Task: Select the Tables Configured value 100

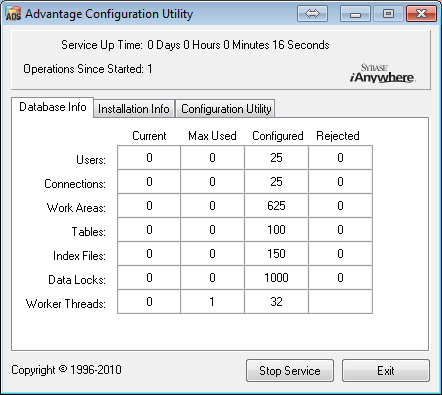Action: [x=276, y=230]
